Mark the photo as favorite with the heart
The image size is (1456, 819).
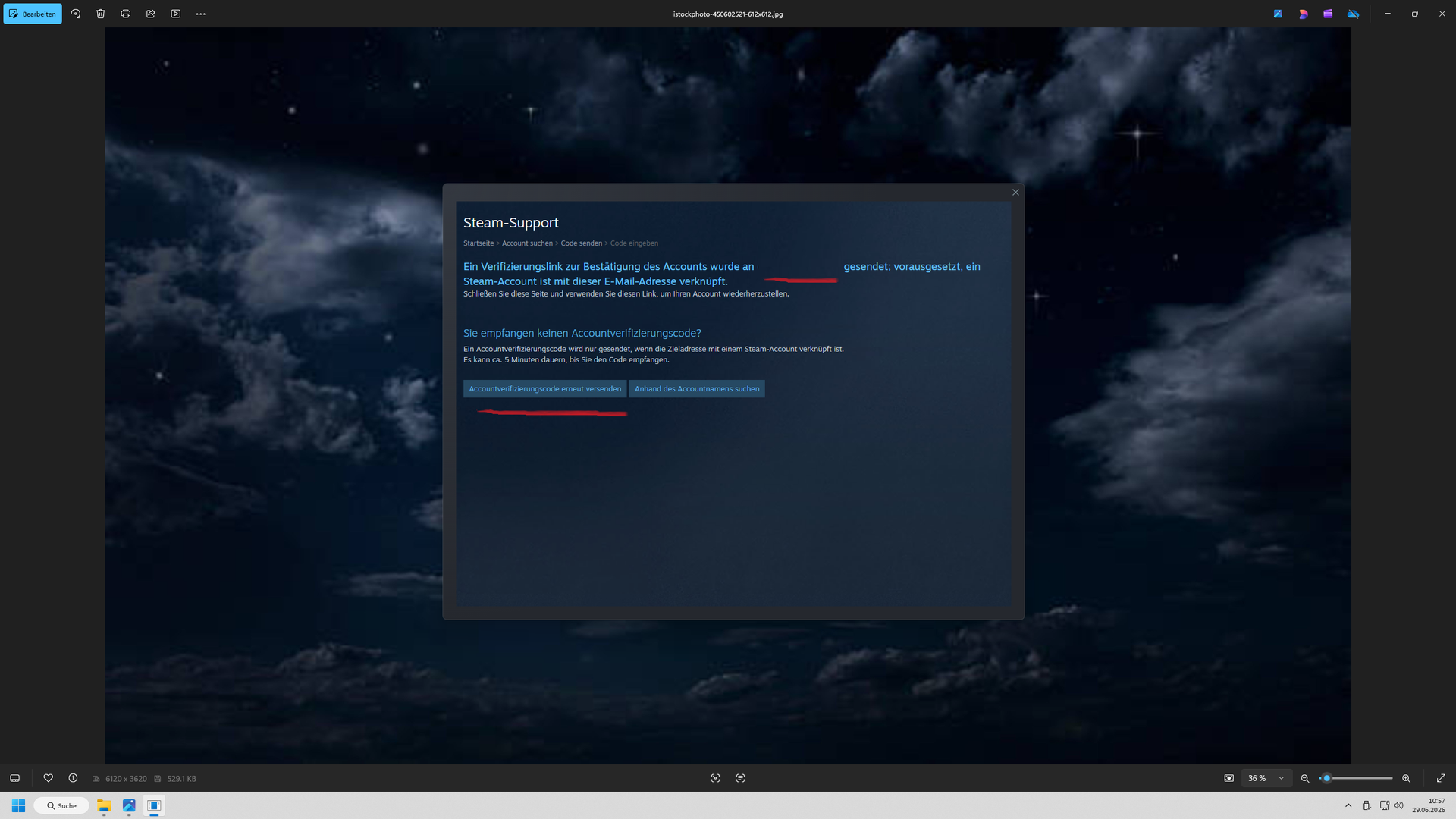49,778
